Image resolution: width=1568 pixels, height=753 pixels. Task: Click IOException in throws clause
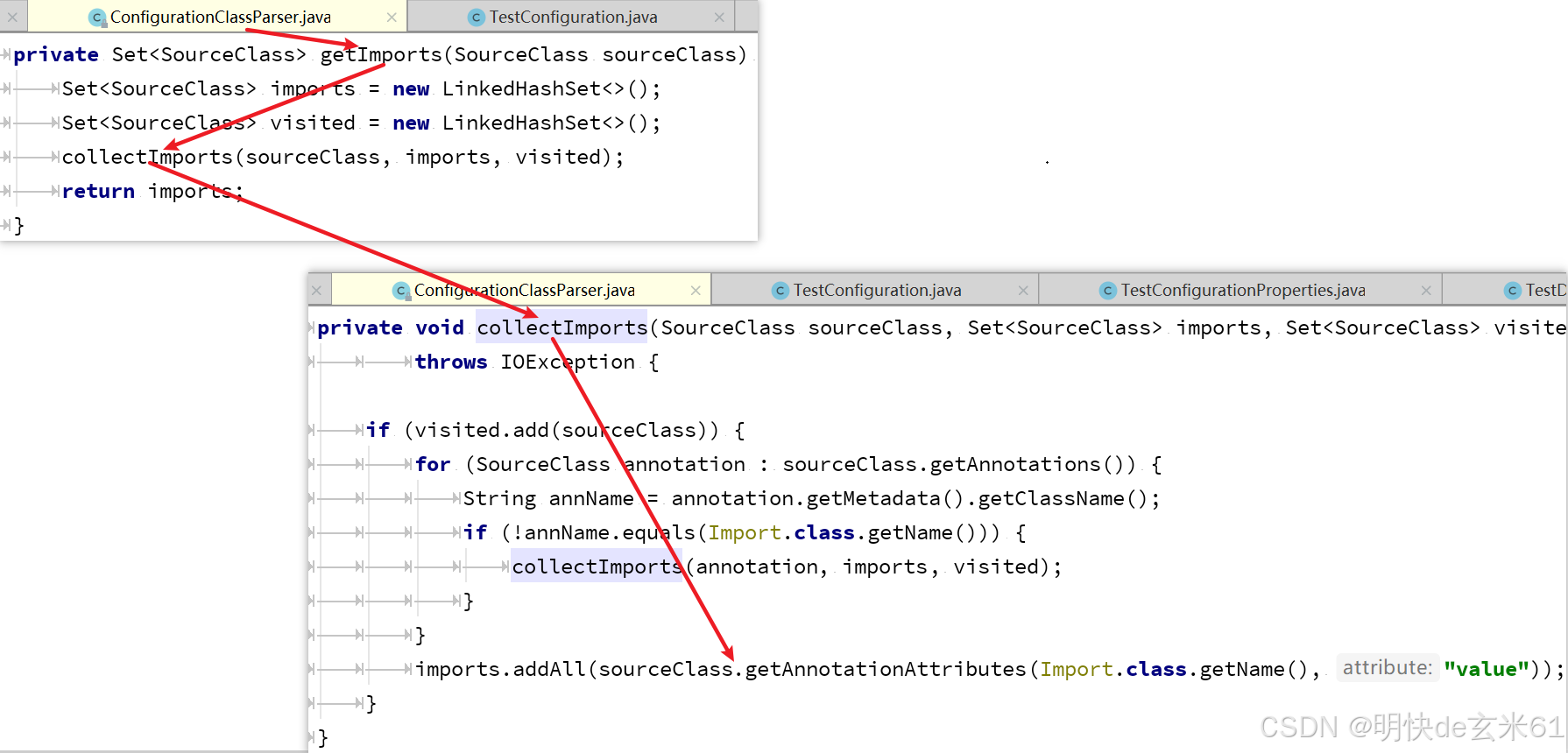[568, 362]
